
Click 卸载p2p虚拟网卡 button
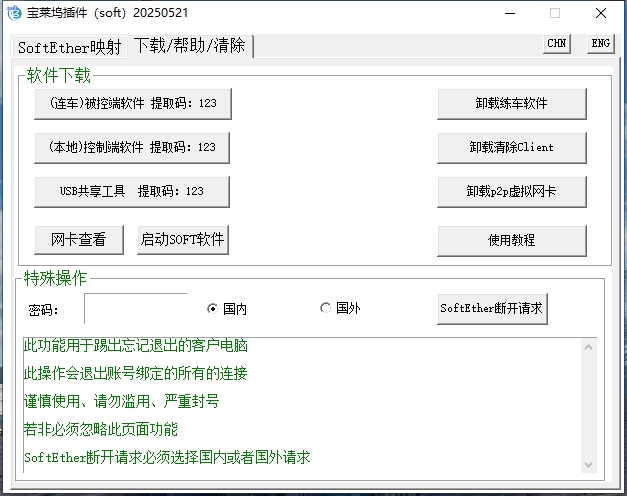511,191
